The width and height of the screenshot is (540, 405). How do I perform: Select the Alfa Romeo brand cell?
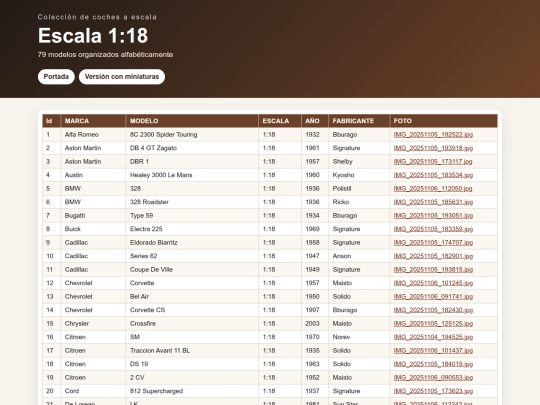(x=93, y=135)
